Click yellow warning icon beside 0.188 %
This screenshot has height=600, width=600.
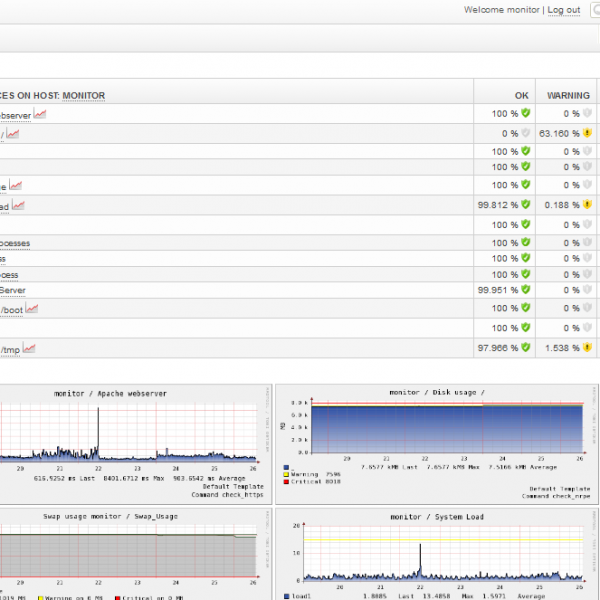point(588,205)
